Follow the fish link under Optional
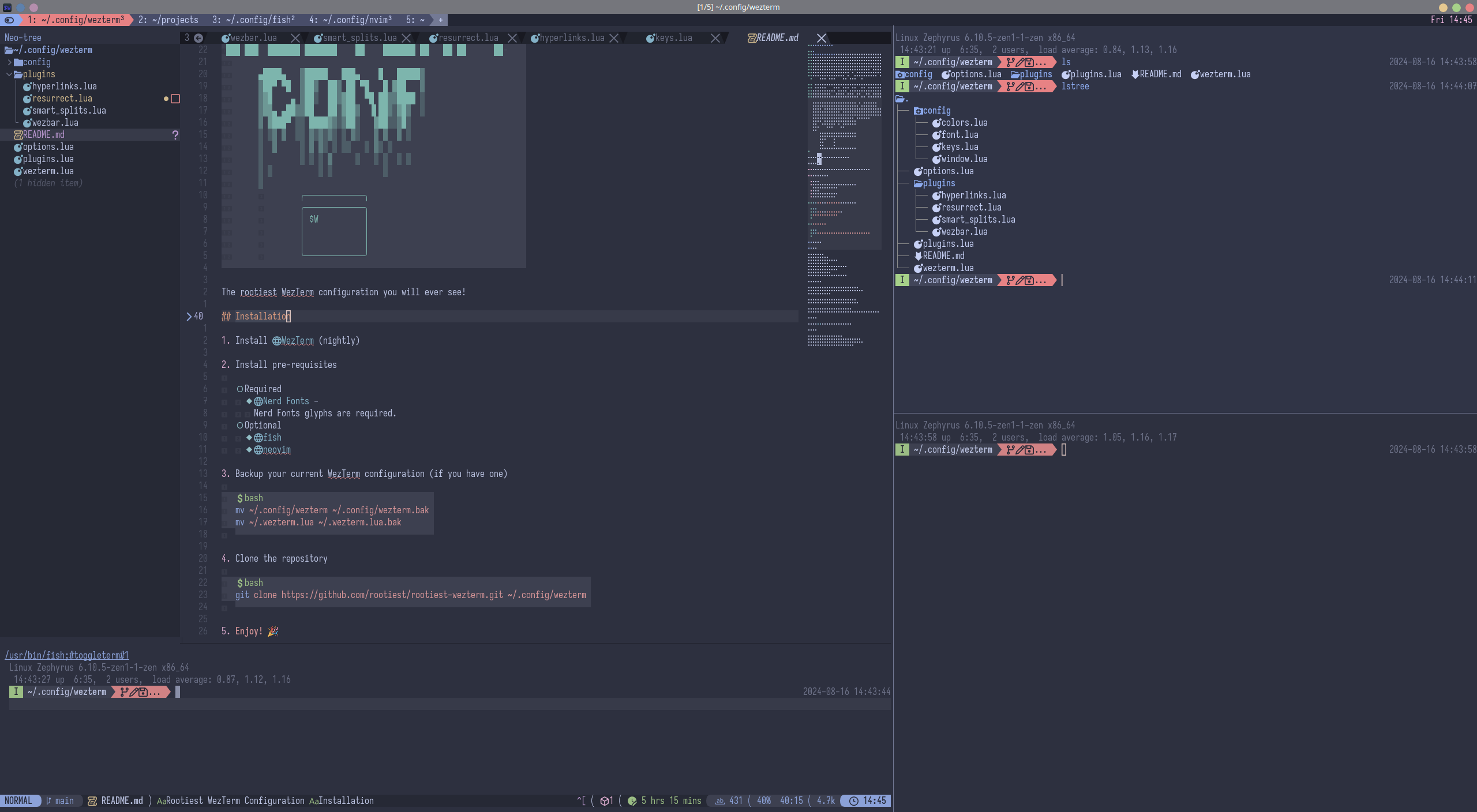The width and height of the screenshot is (1477, 812). pyautogui.click(x=272, y=438)
